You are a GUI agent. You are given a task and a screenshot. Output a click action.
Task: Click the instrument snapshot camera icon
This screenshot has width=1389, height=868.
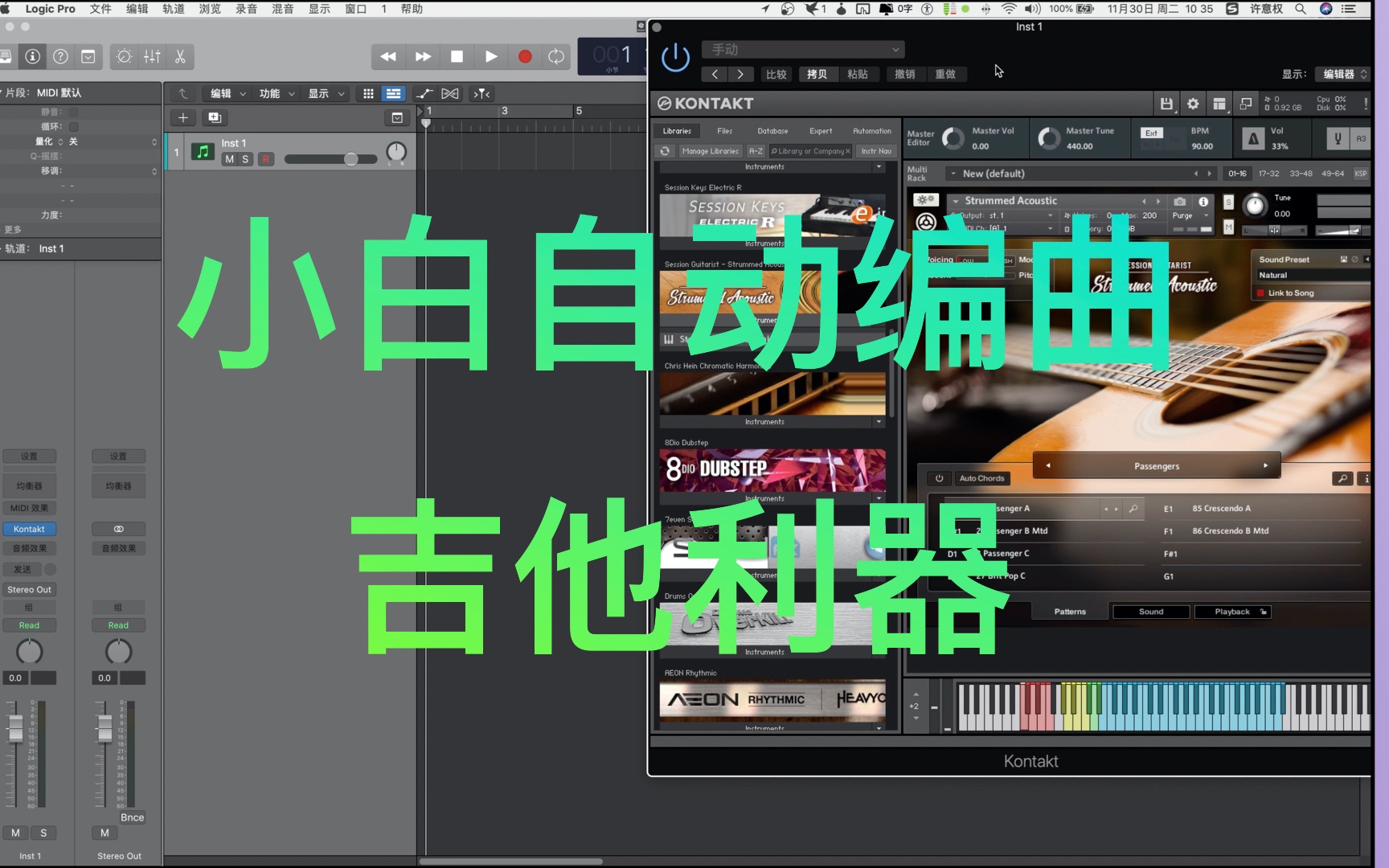click(1179, 202)
